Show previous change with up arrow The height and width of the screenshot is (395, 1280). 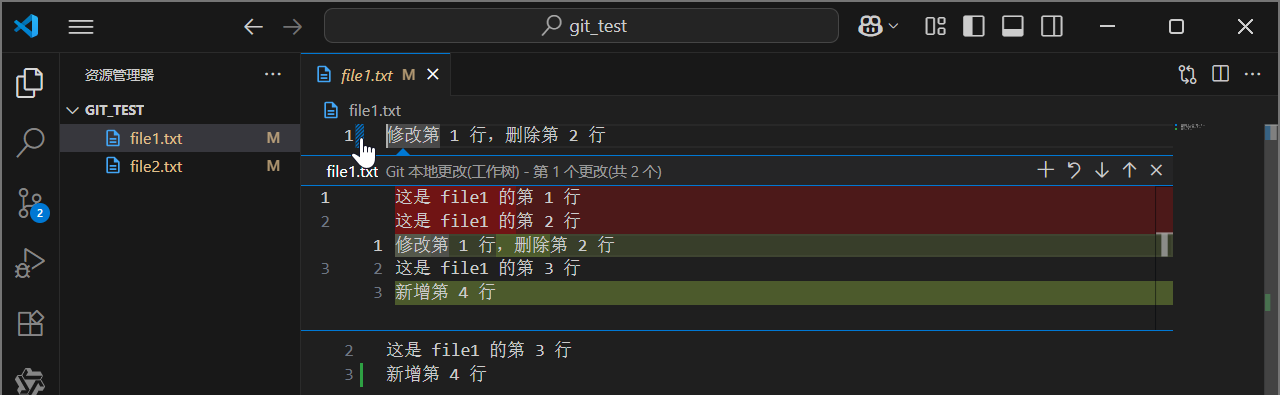[1129, 170]
